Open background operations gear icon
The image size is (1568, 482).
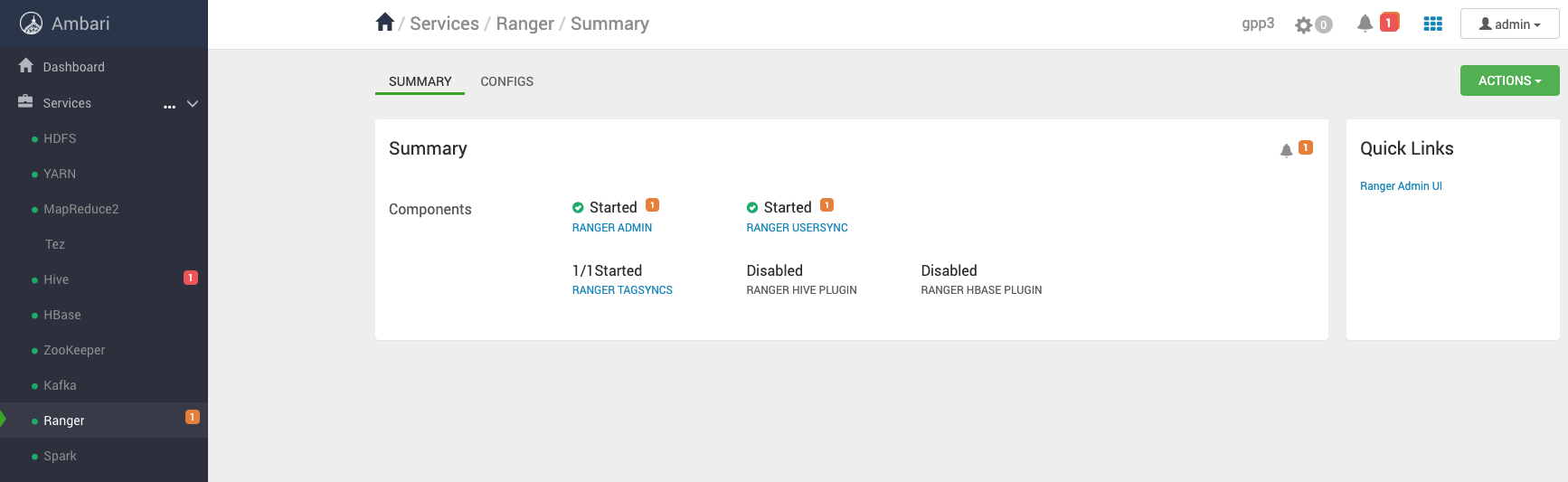(x=1303, y=25)
